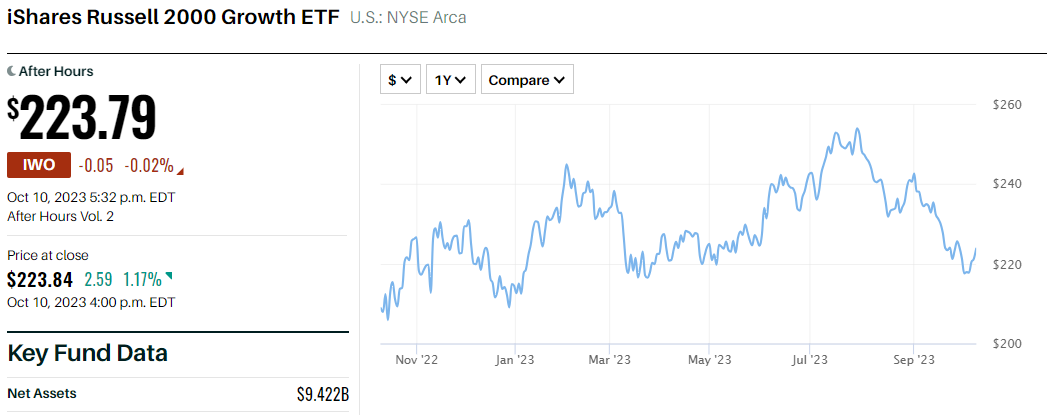Click the $223.84 closing price

pyautogui.click(x=40, y=279)
